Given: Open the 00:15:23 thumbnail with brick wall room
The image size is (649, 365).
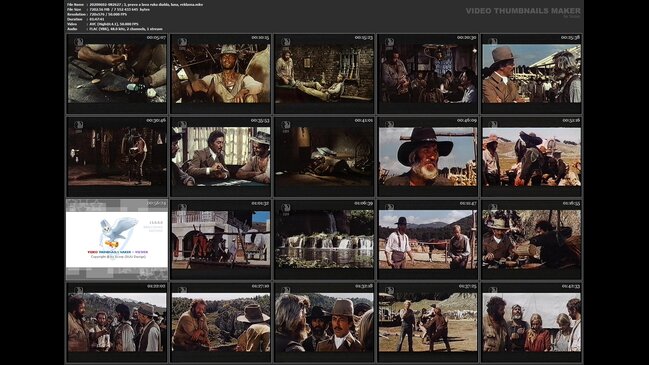Looking at the screenshot, I should 324,74.
